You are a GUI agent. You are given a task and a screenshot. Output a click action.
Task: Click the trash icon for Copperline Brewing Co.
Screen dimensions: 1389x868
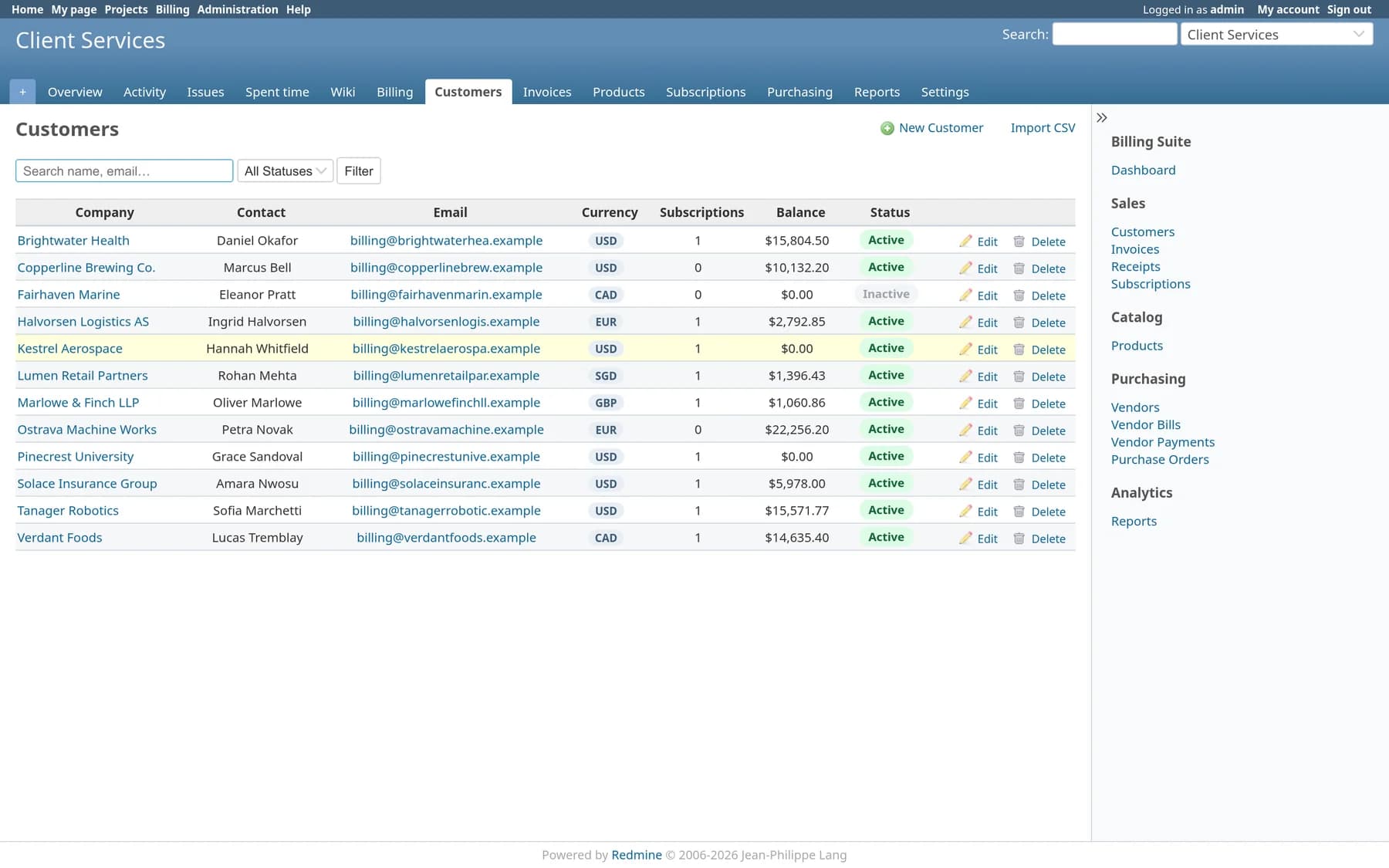pyautogui.click(x=1019, y=268)
